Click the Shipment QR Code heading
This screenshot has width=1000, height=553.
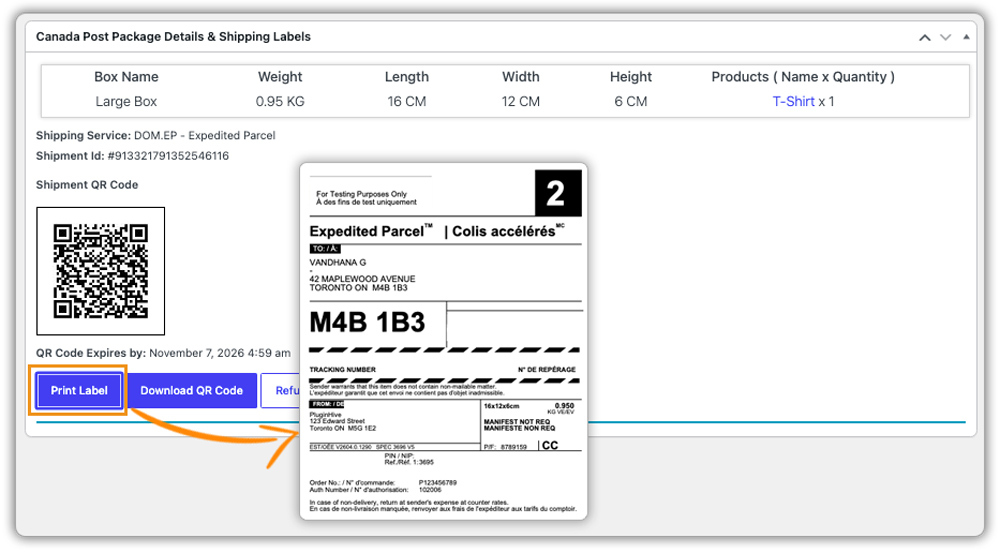[x=87, y=185]
